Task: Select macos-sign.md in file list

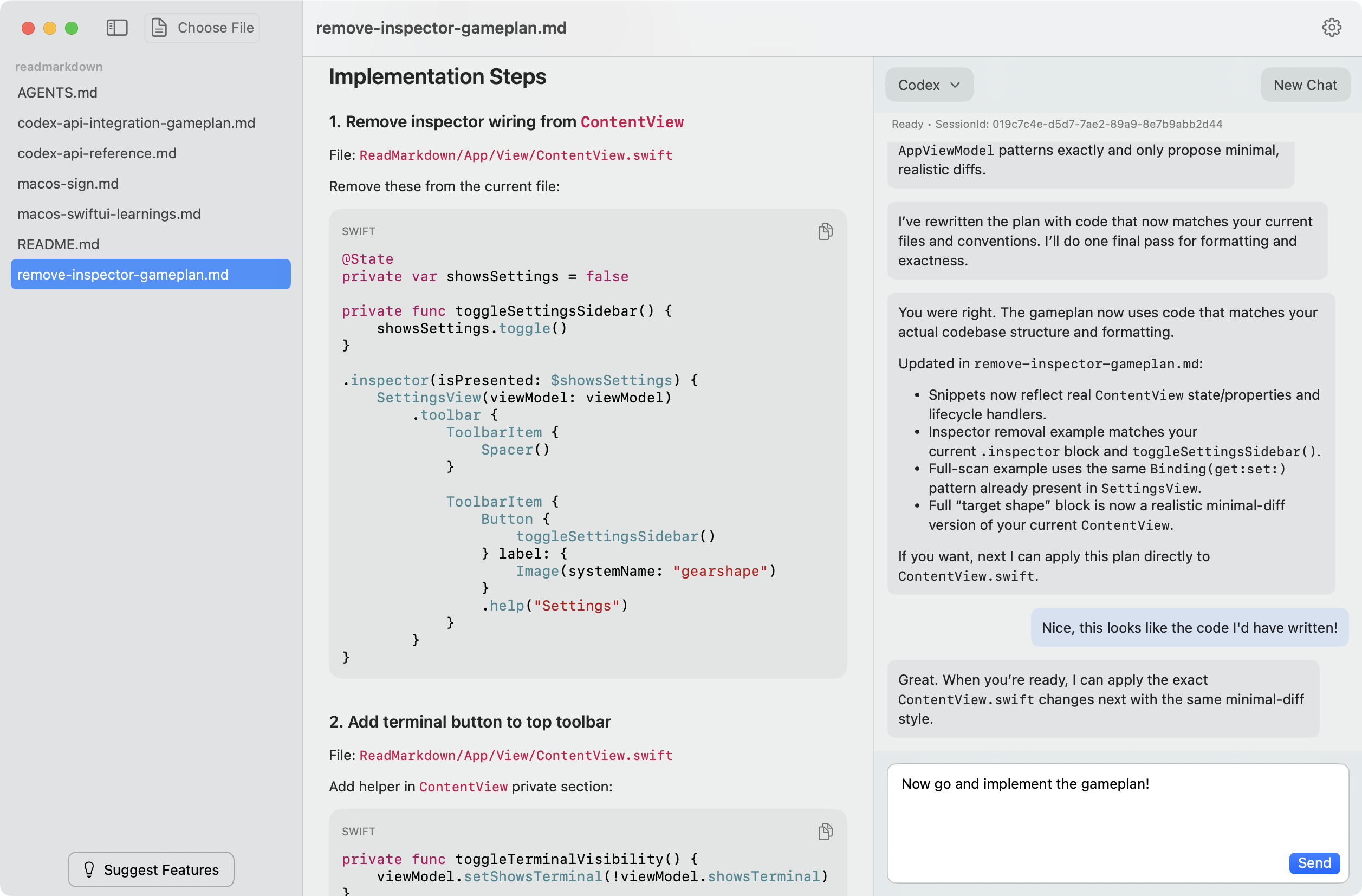Action: point(68,183)
